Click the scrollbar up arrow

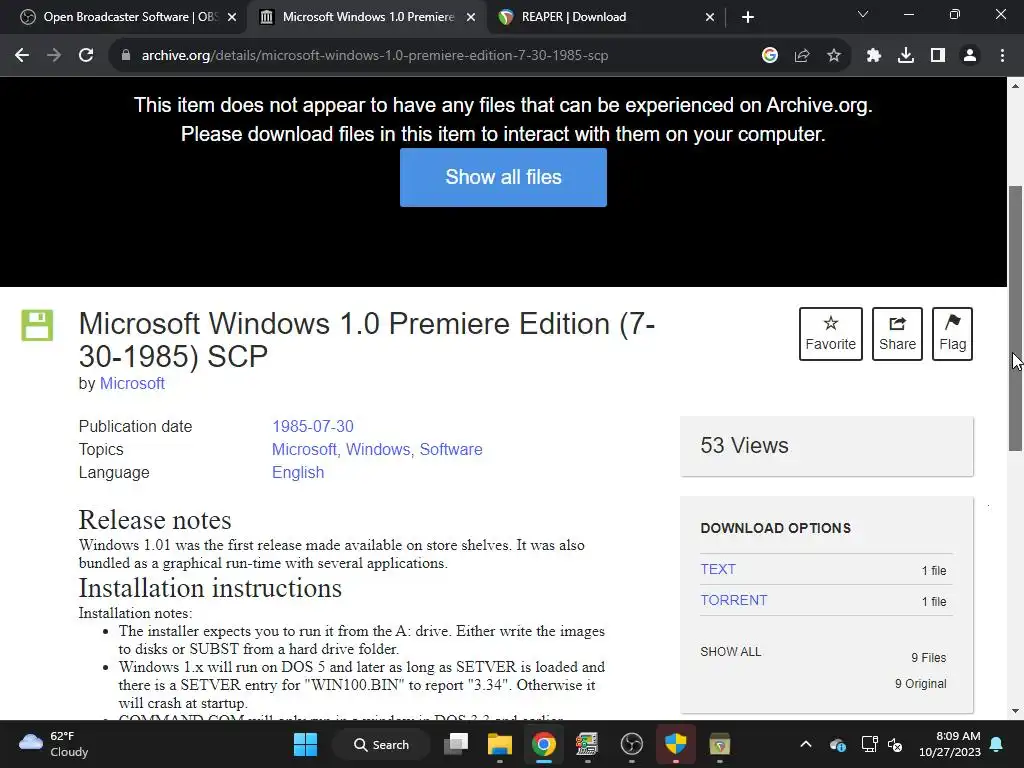tap(1016, 86)
